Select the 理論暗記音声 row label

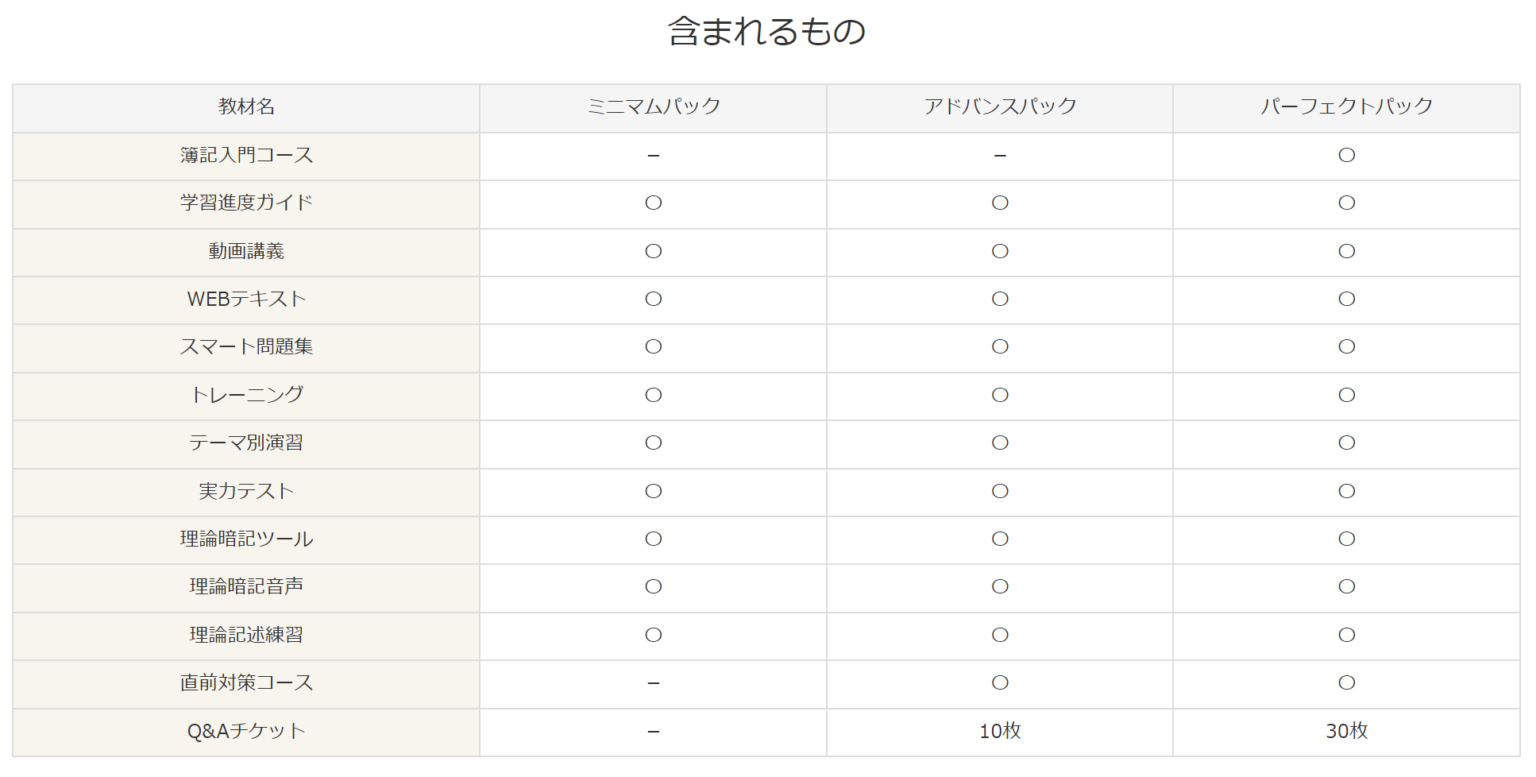point(246,587)
